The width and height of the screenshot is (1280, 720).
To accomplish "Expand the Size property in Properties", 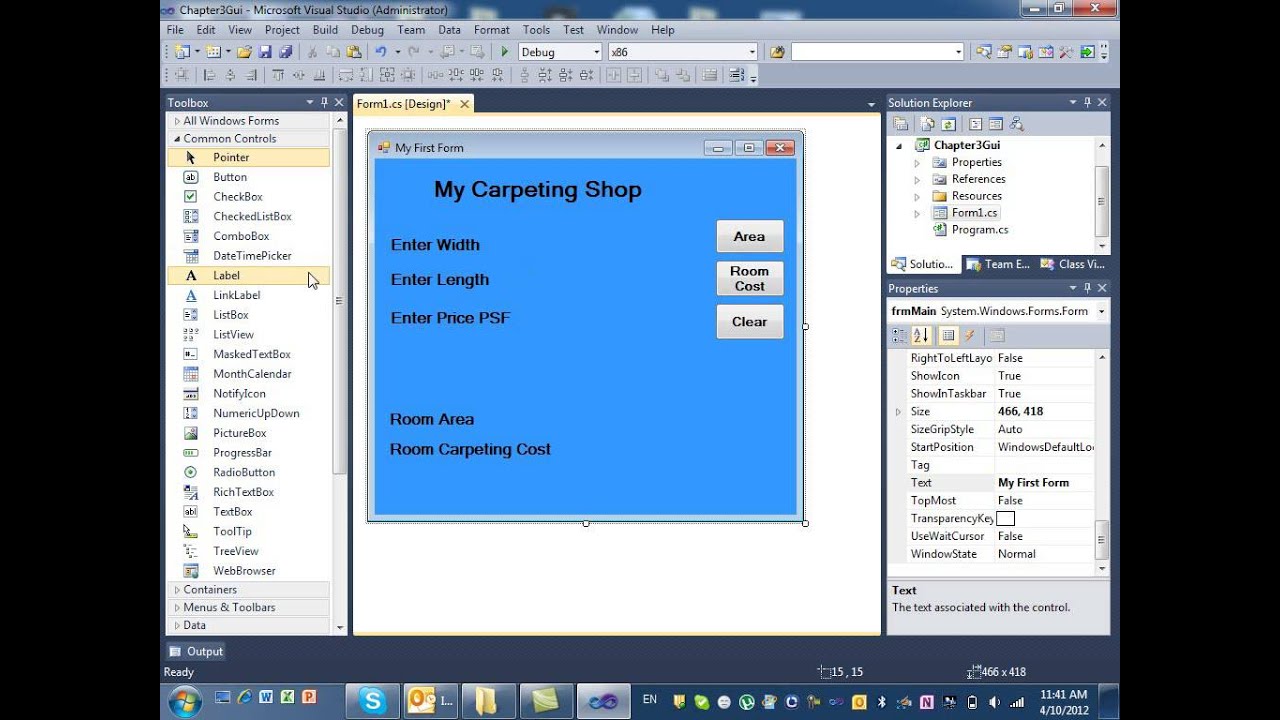I will click(x=898, y=412).
